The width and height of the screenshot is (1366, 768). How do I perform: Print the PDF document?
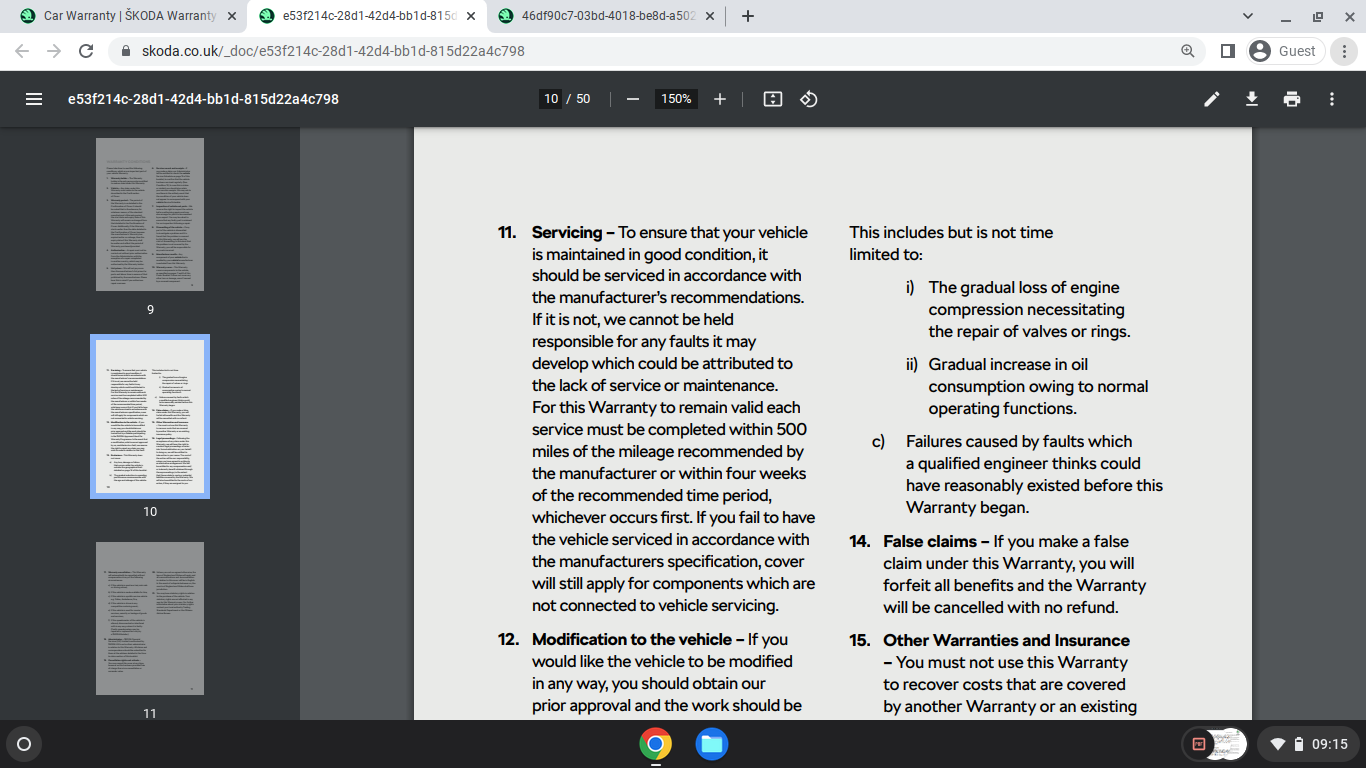coord(1292,99)
